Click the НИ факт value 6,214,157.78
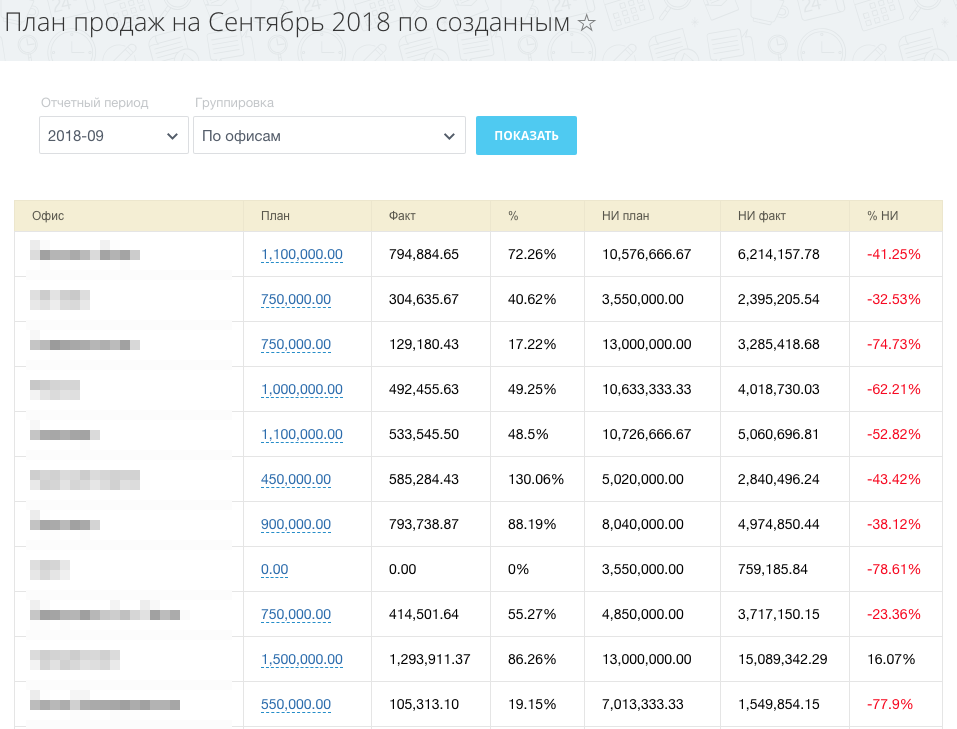Screen dimensions: 957x729 (x=778, y=255)
